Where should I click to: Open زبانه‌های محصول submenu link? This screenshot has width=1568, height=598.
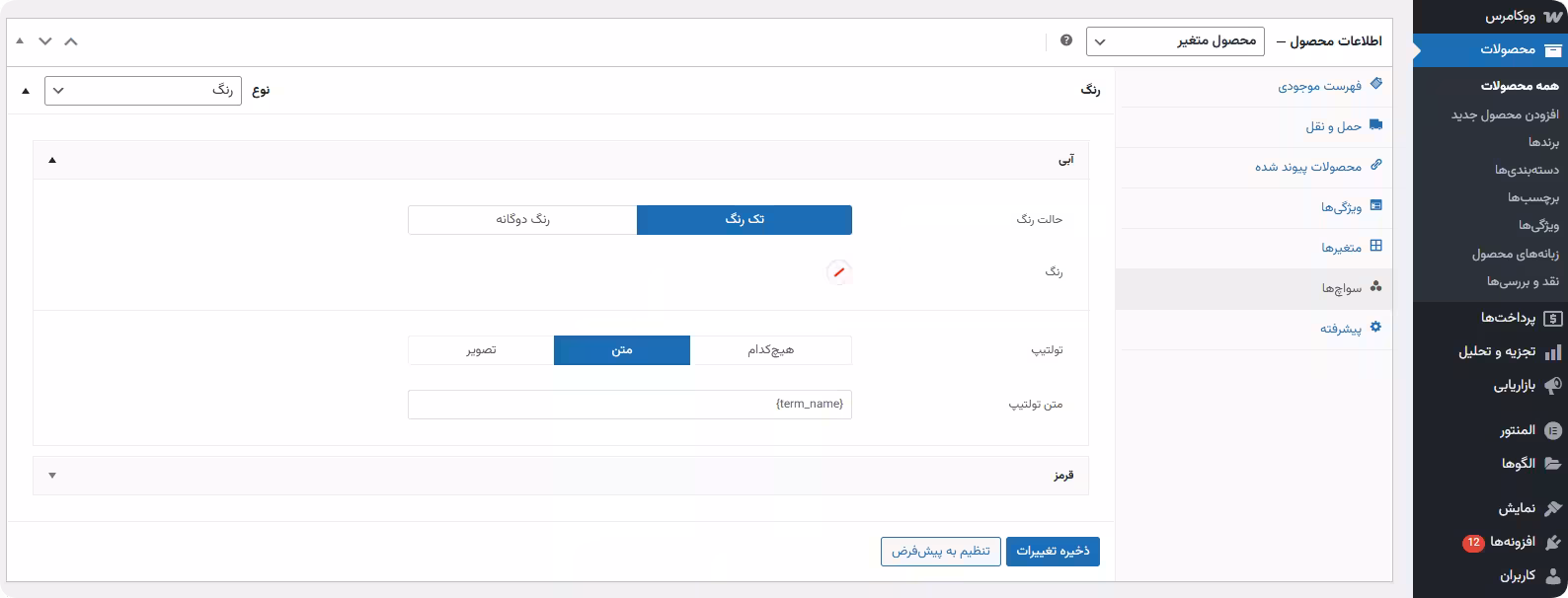click(x=1516, y=254)
